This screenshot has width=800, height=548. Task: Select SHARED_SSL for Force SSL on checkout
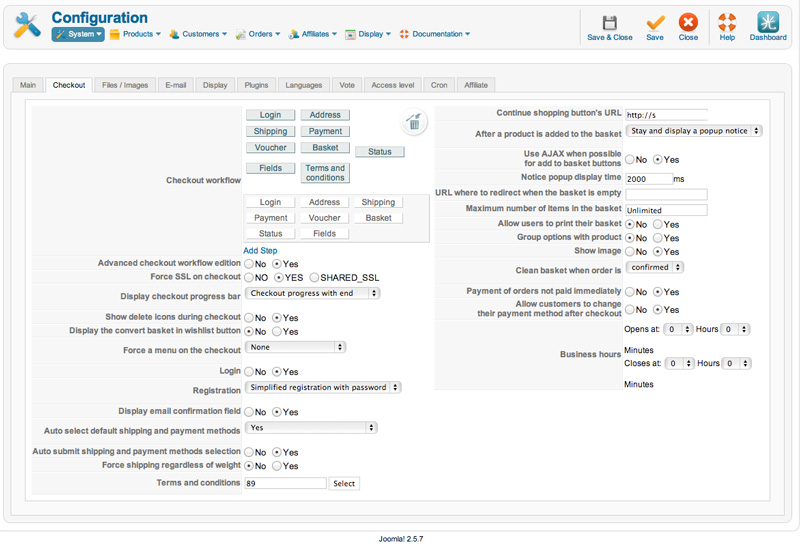pos(314,277)
